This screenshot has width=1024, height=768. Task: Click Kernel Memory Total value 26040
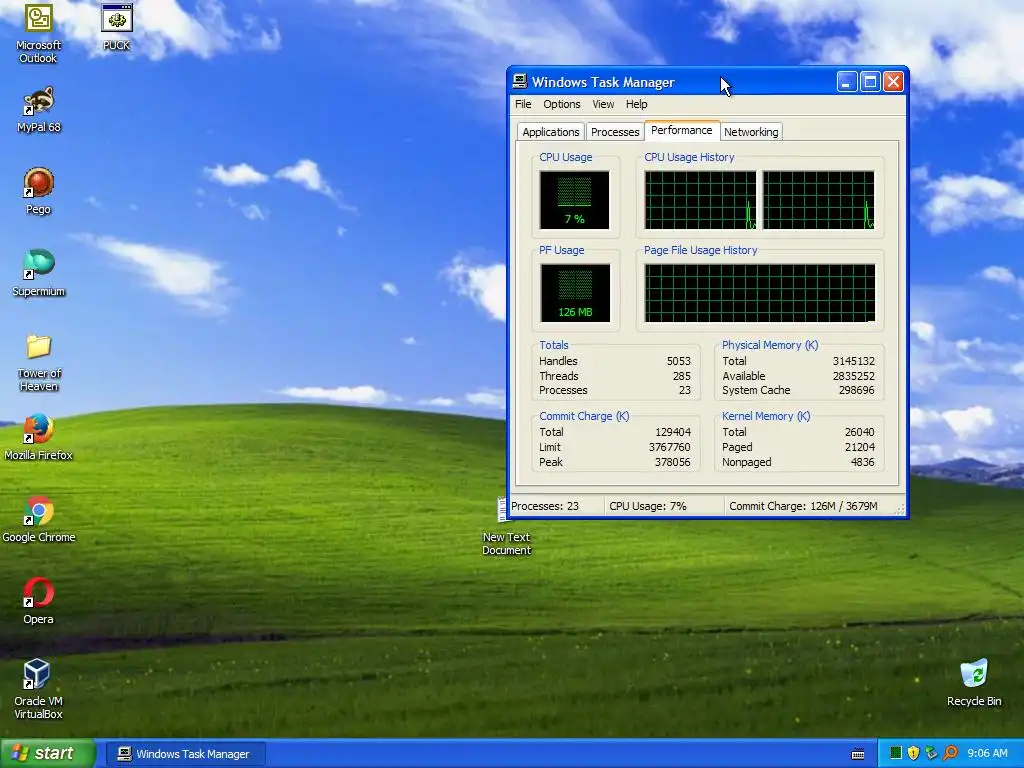pos(859,432)
